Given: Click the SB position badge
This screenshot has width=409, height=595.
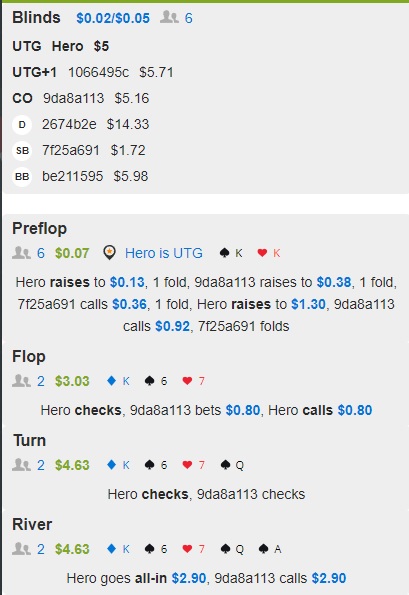Looking at the screenshot, I should (x=22, y=151).
